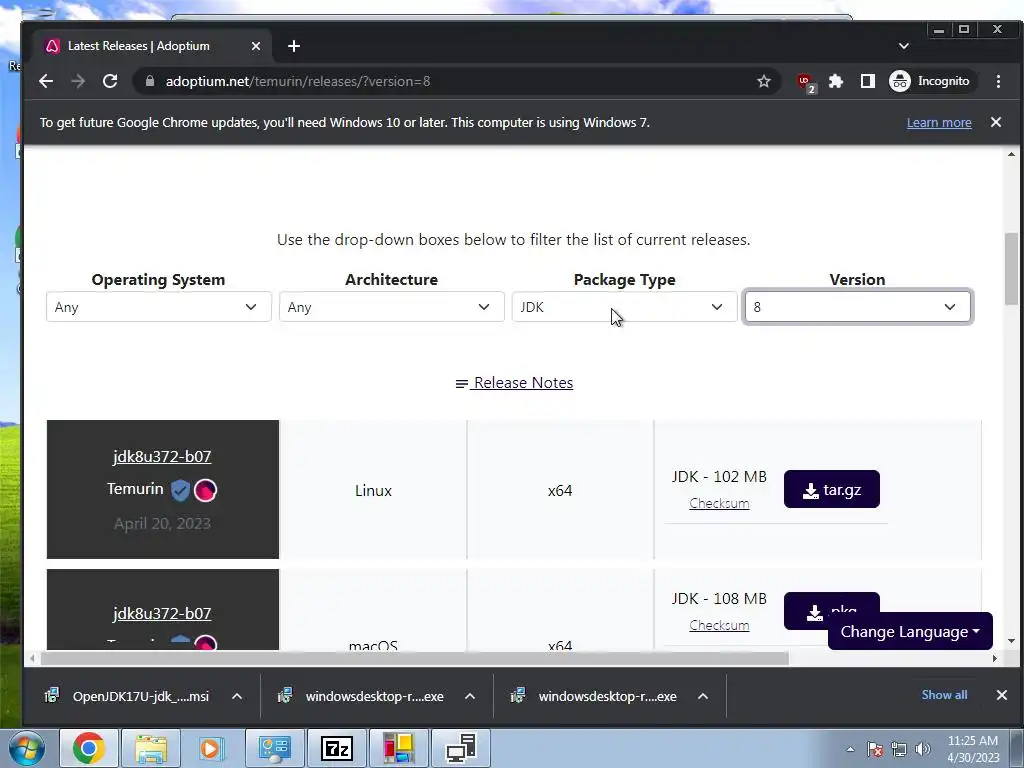Open the Architecture dropdown
The width and height of the screenshot is (1024, 768).
point(391,307)
